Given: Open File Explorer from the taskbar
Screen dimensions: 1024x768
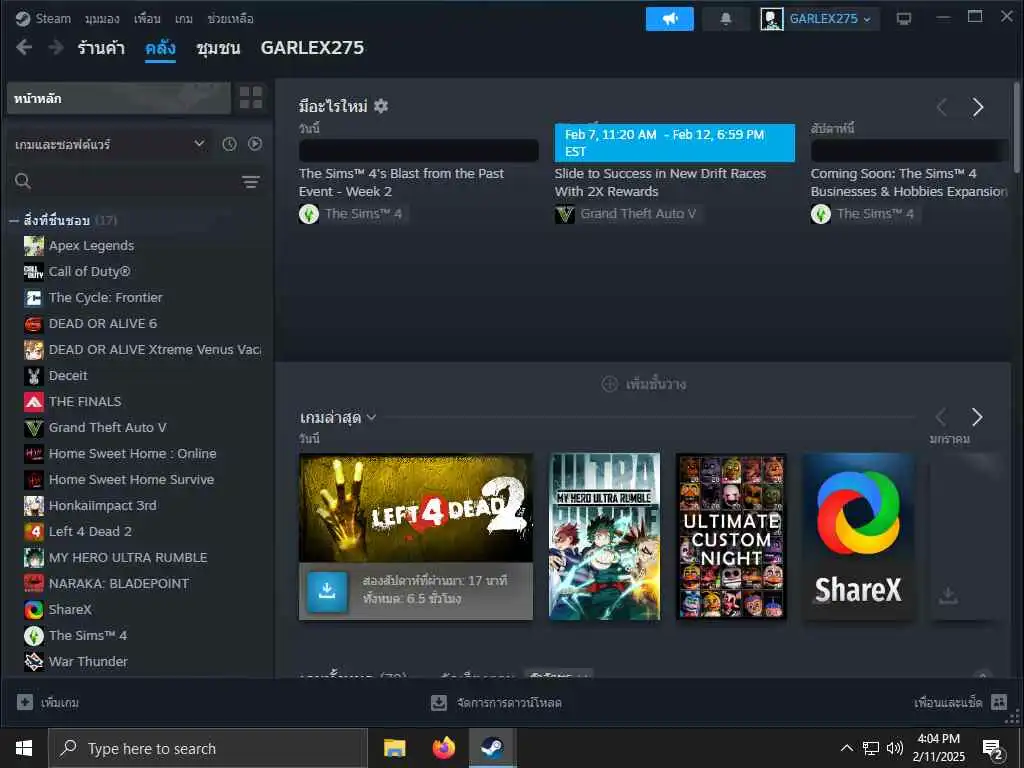Looking at the screenshot, I should point(394,748).
